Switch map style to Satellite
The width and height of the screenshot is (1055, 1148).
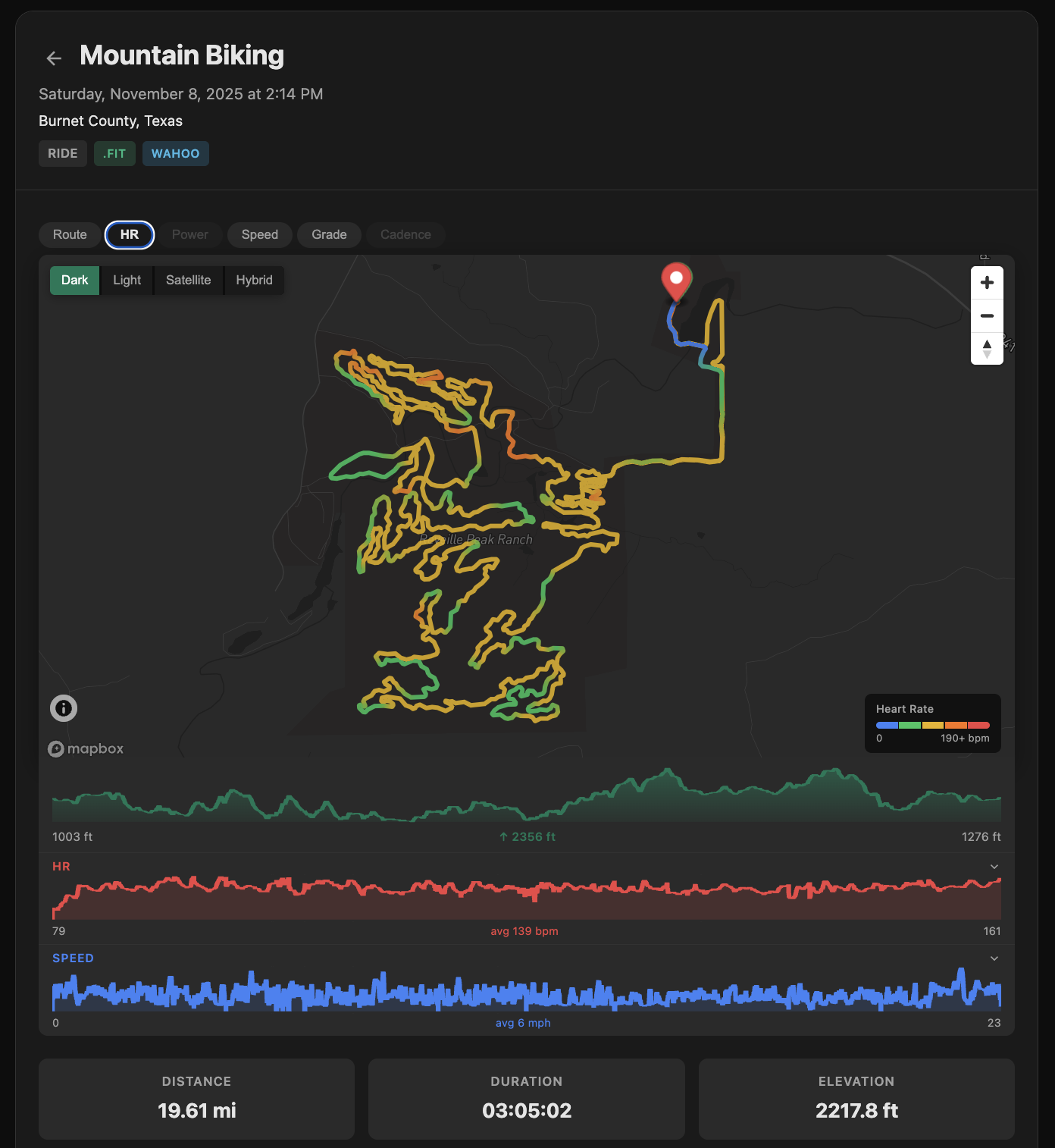[188, 280]
